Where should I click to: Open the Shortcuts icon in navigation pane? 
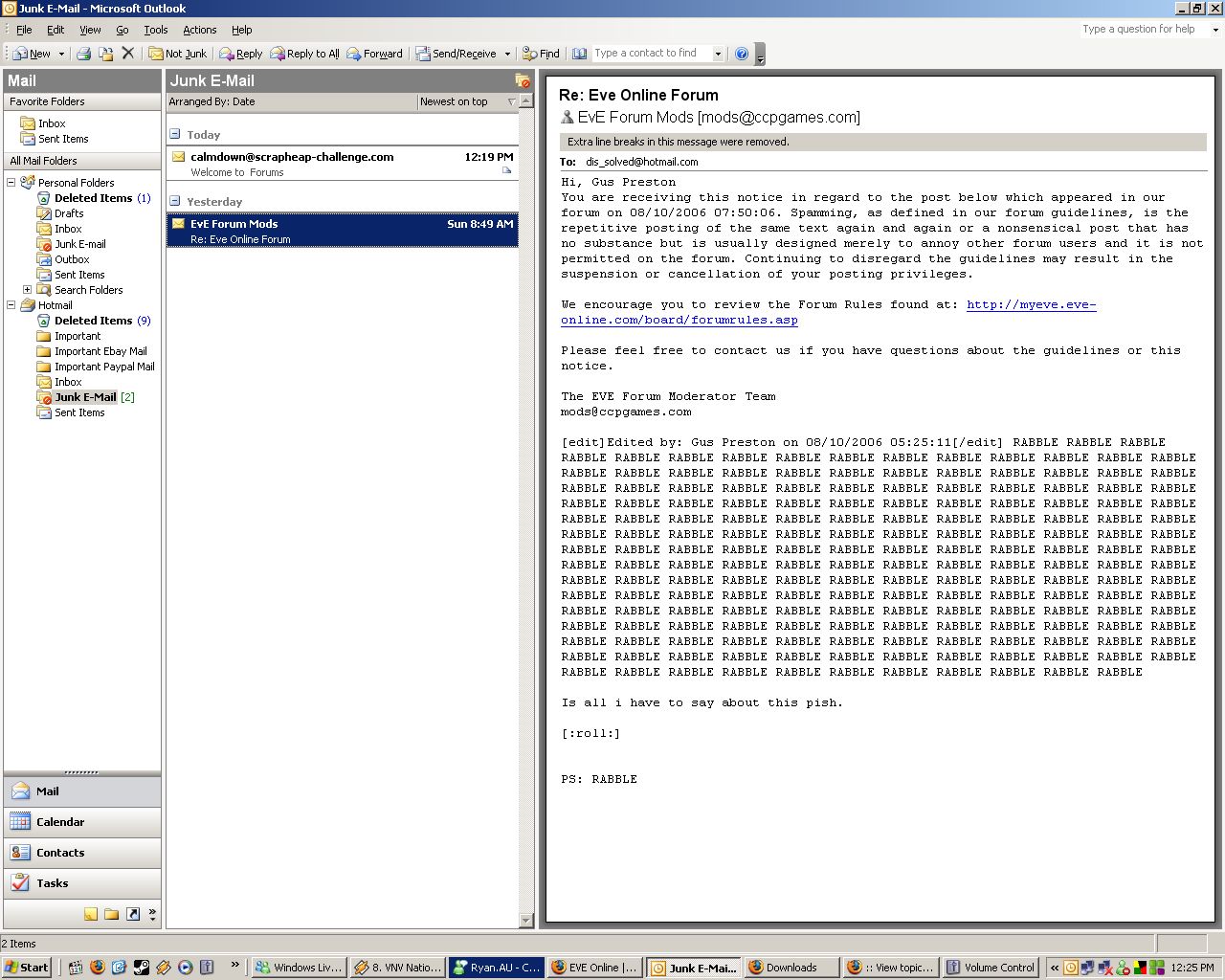132,914
